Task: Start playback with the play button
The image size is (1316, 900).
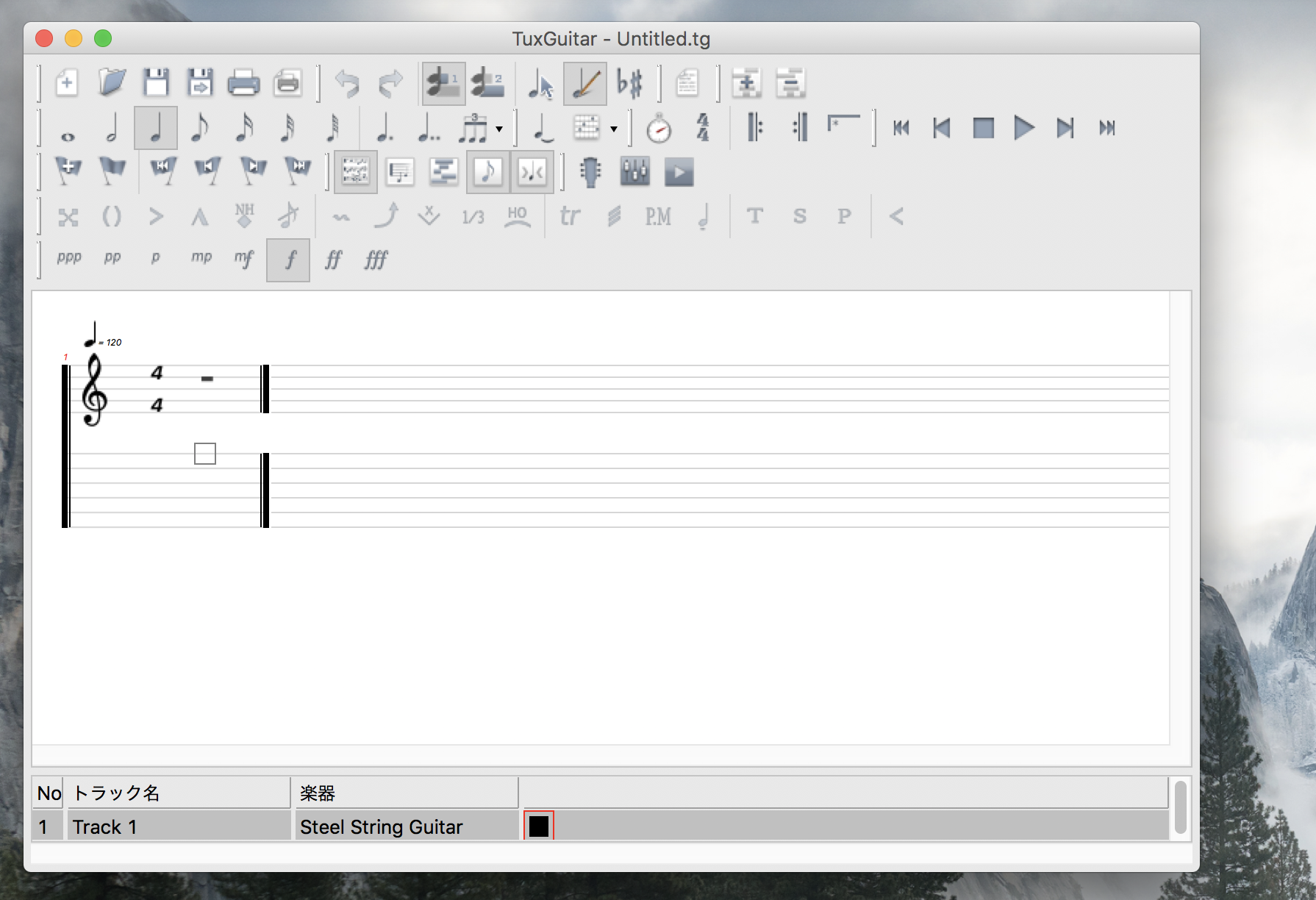Action: (x=1023, y=128)
